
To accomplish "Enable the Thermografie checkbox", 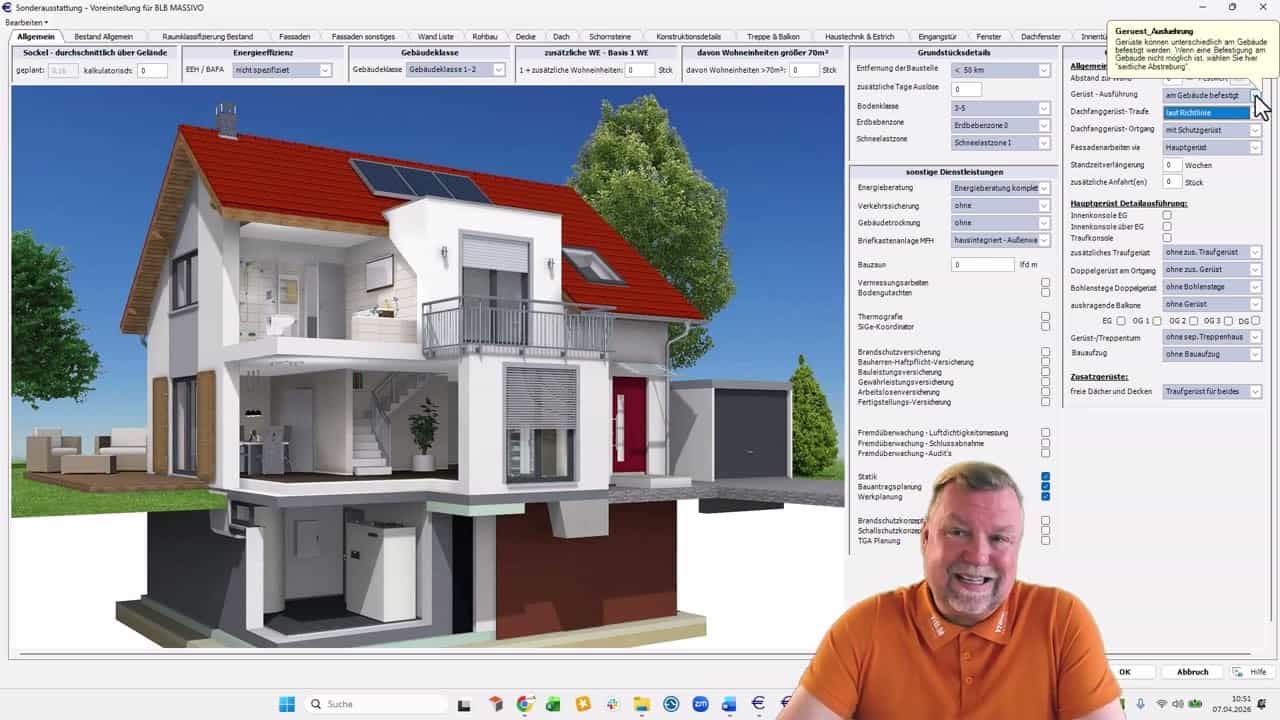I will [1045, 317].
